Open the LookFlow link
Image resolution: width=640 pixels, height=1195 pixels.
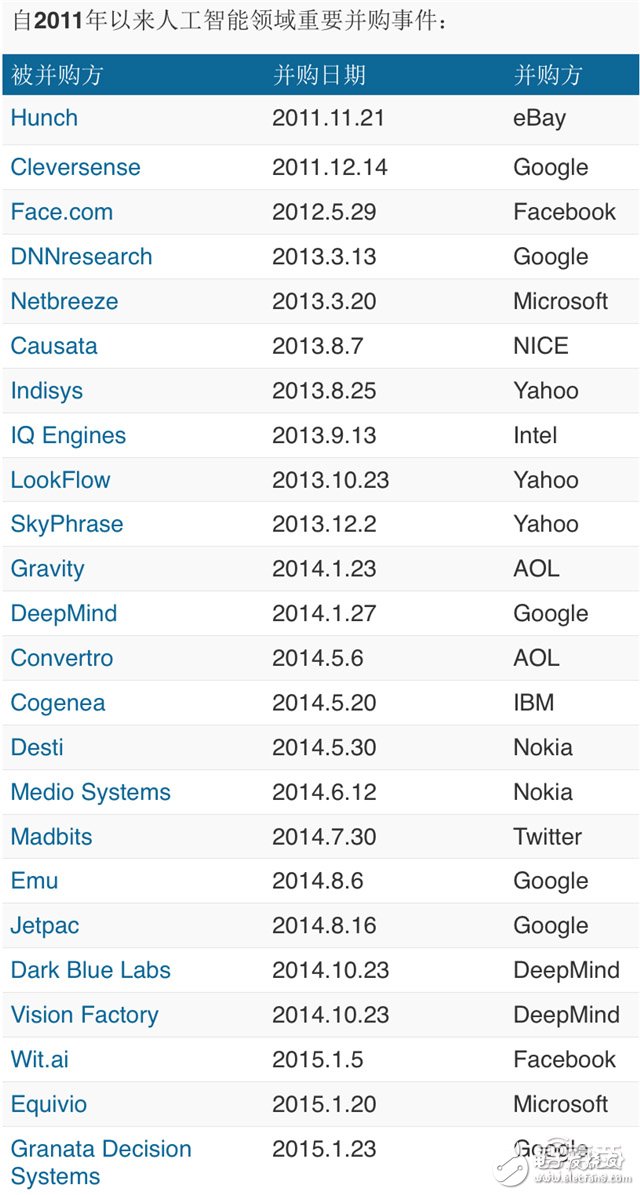tap(60, 480)
